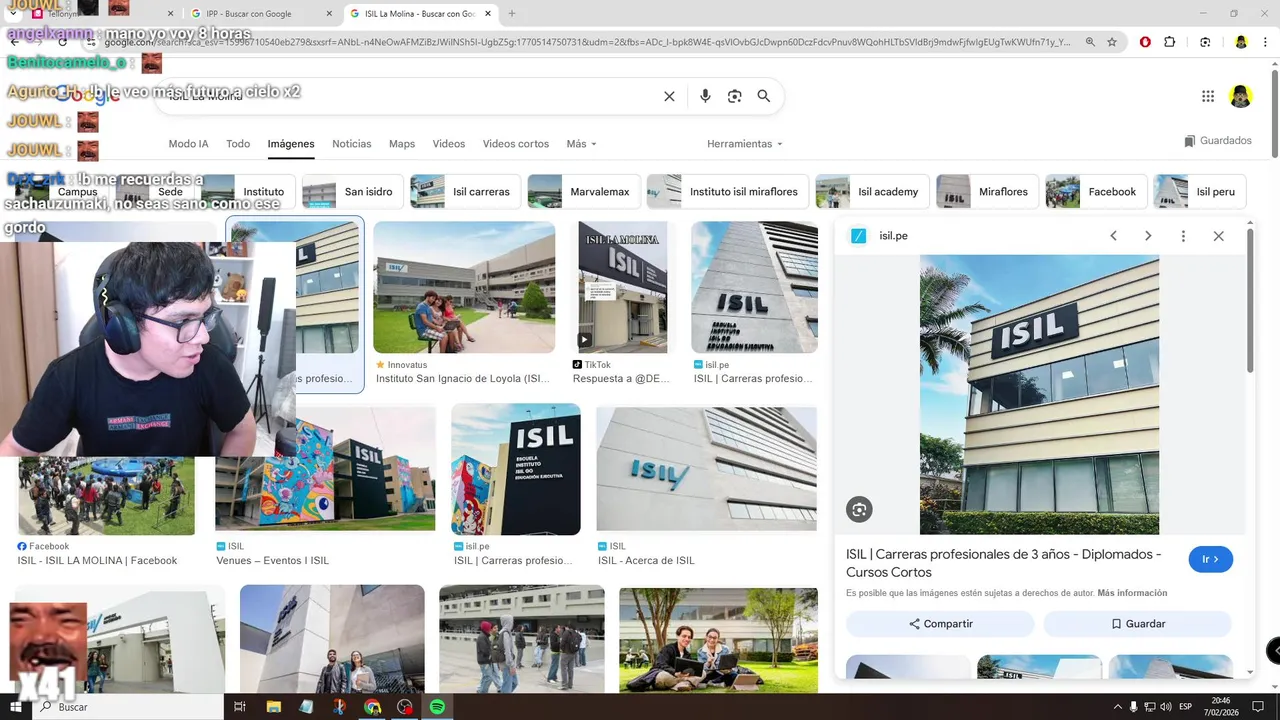Screen dimensions: 1280x720
Task: Open Spotify from the taskbar
Action: [437, 707]
